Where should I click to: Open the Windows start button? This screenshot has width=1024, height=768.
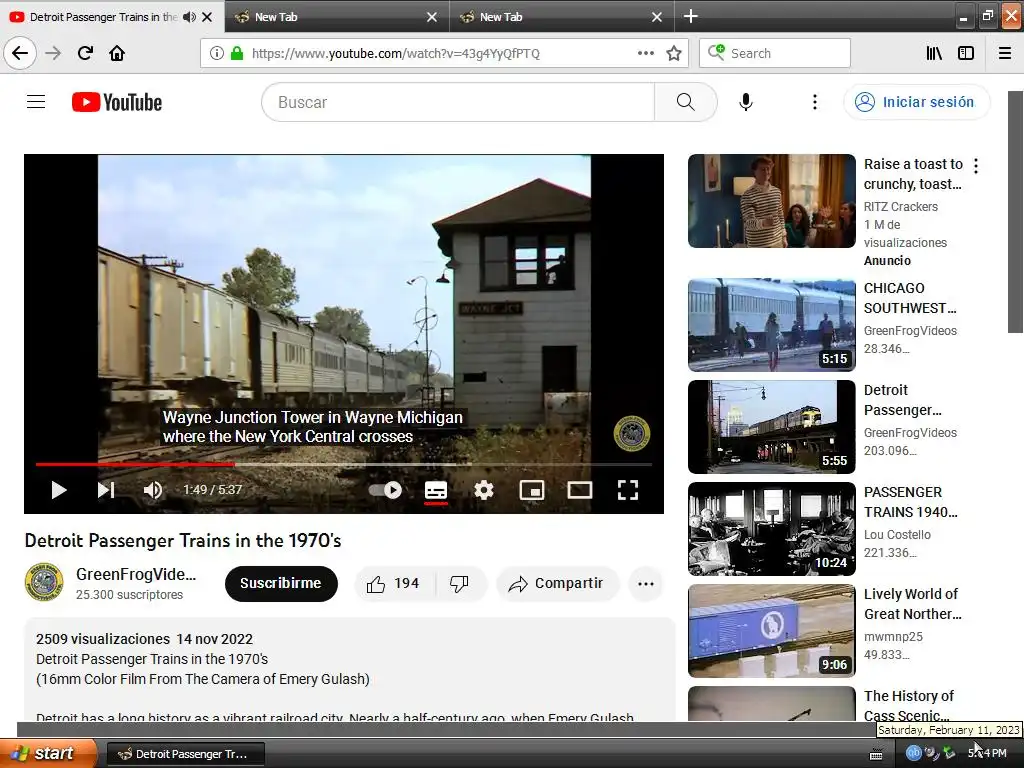click(48, 754)
